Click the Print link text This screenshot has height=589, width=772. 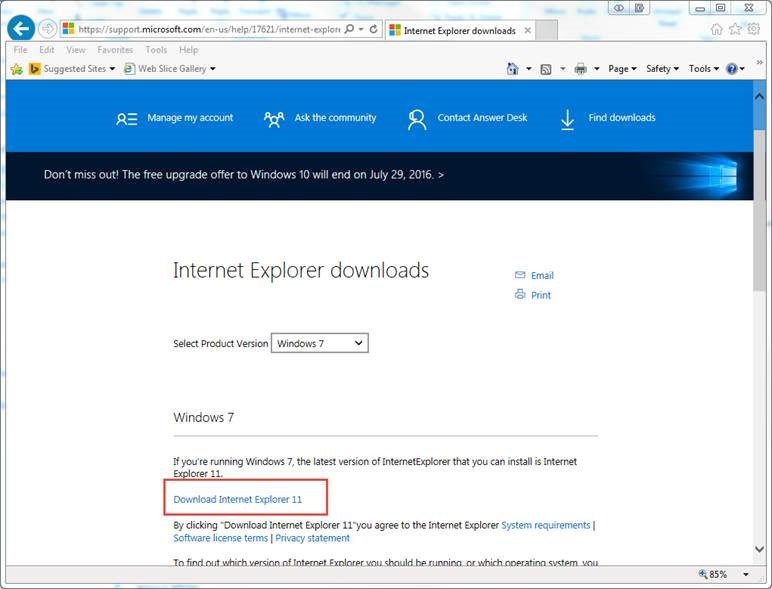[541, 295]
